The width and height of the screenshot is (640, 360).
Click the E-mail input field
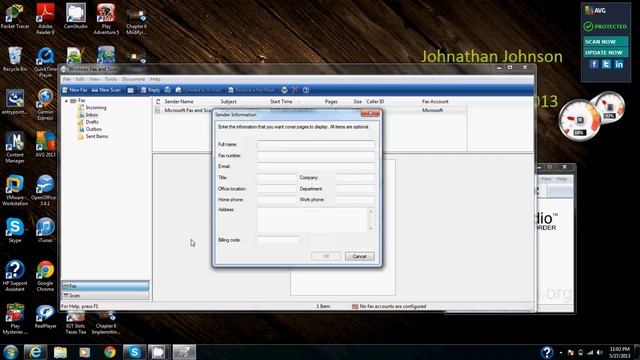click(316, 167)
